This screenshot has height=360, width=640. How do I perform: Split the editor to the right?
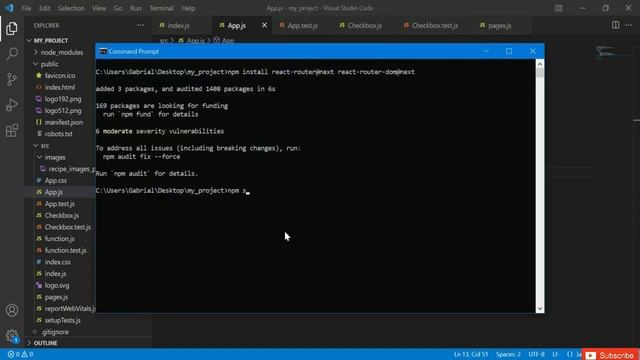pyautogui.click(x=616, y=25)
